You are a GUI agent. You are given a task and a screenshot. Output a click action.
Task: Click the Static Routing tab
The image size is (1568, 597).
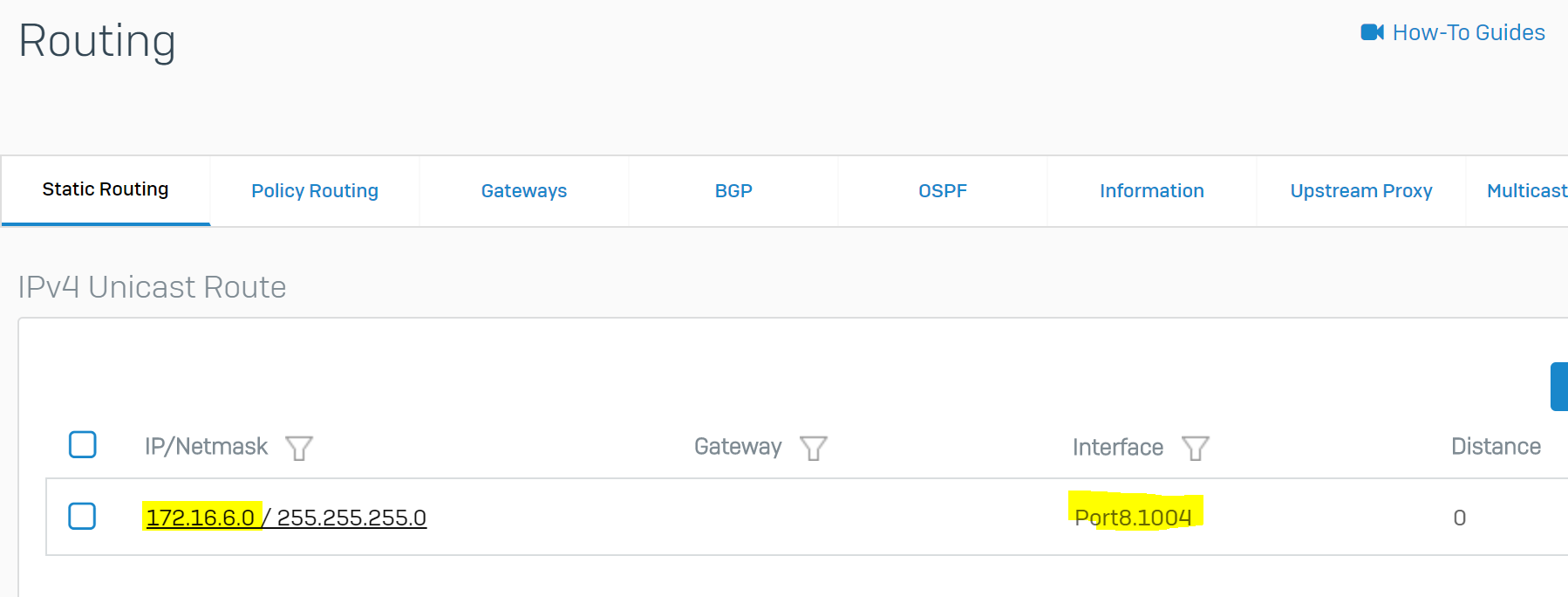pyautogui.click(x=106, y=189)
